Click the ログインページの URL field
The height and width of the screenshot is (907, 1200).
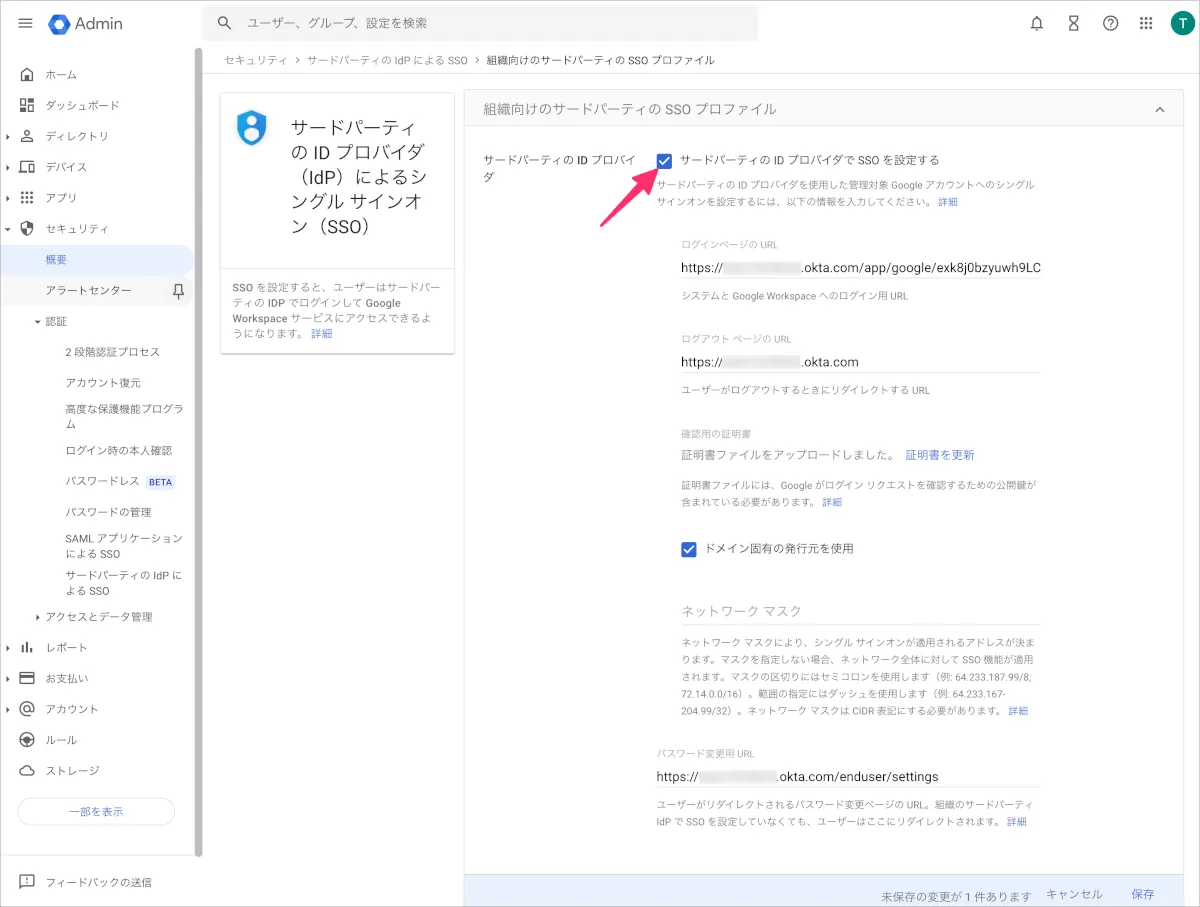pos(861,268)
